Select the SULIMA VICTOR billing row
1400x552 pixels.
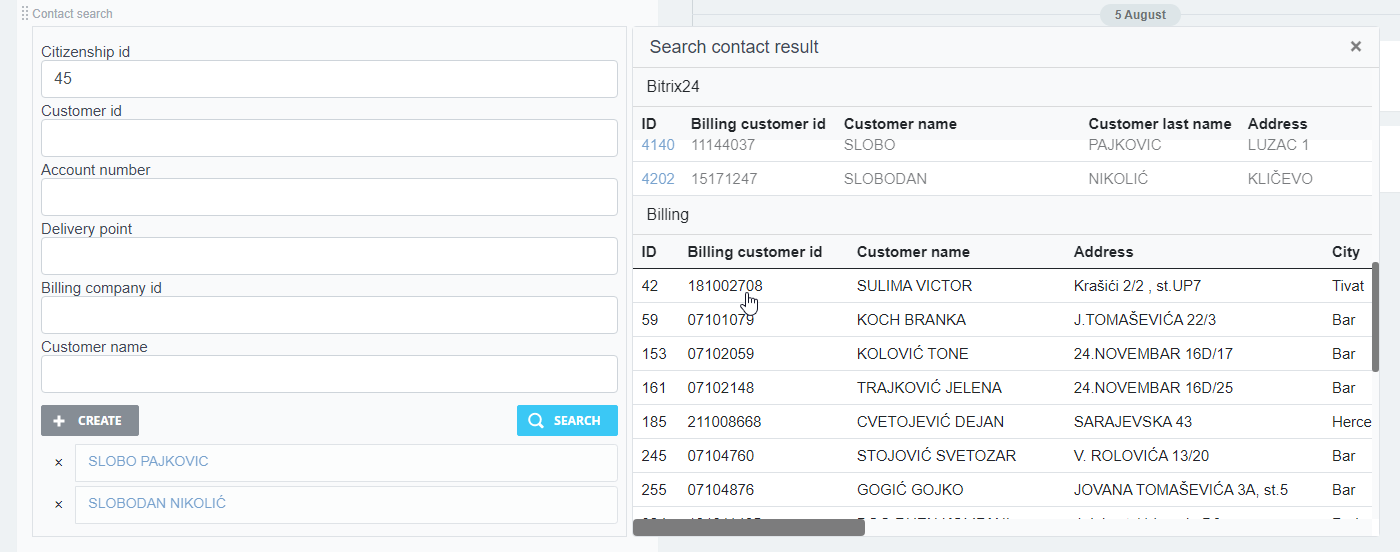[x=914, y=286]
